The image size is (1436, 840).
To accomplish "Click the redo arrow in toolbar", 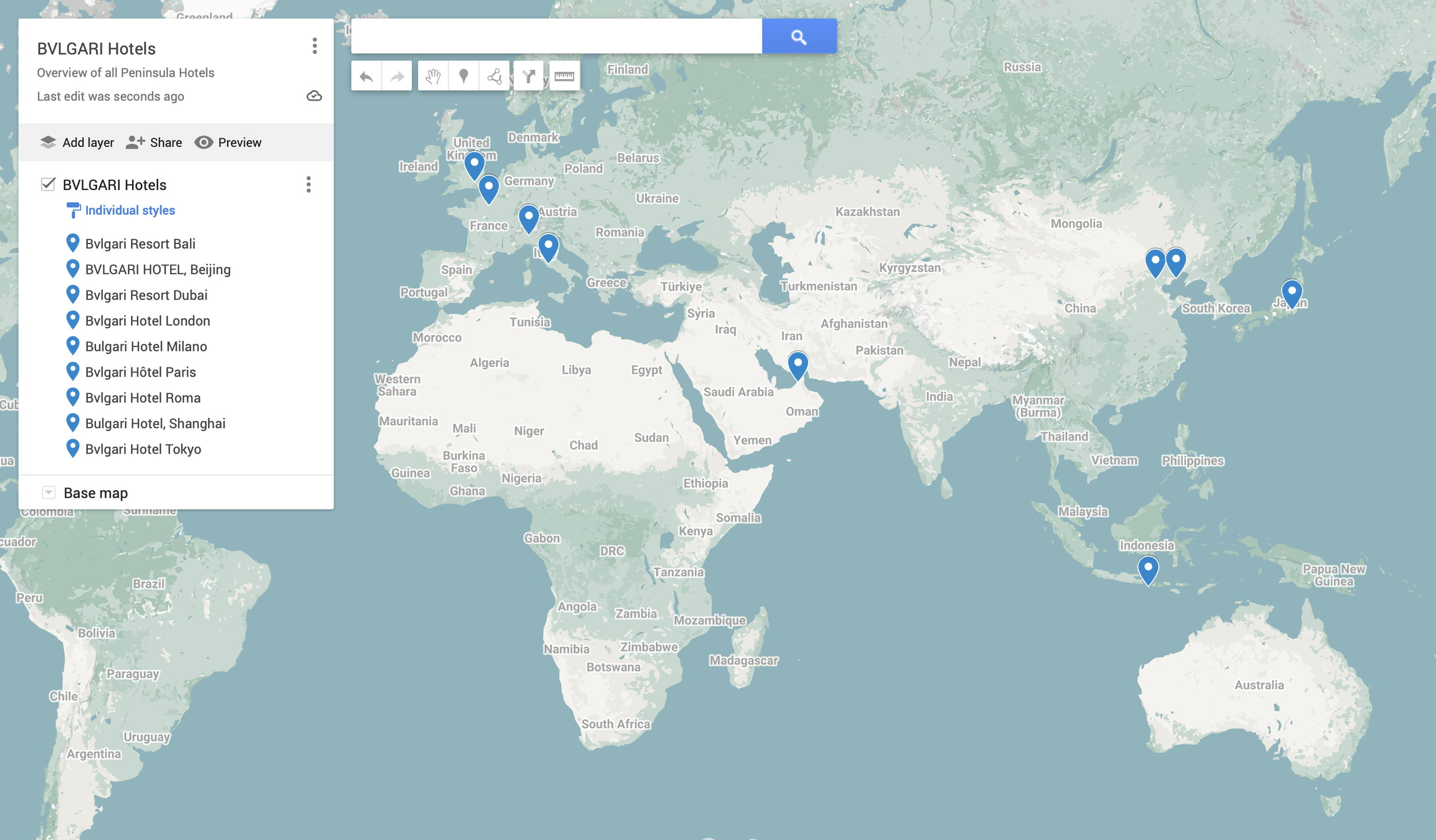I will coord(397,76).
